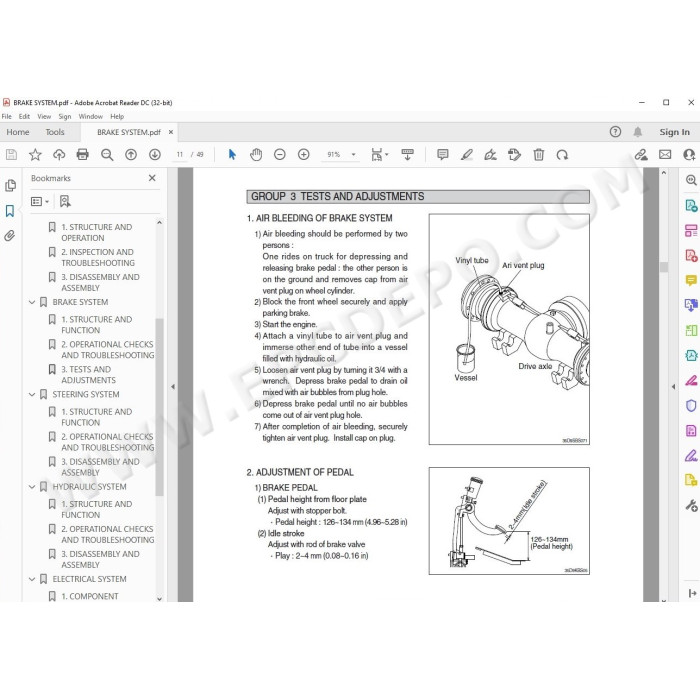Open the Window menu
Viewport: 700px width, 700px height.
[91, 117]
